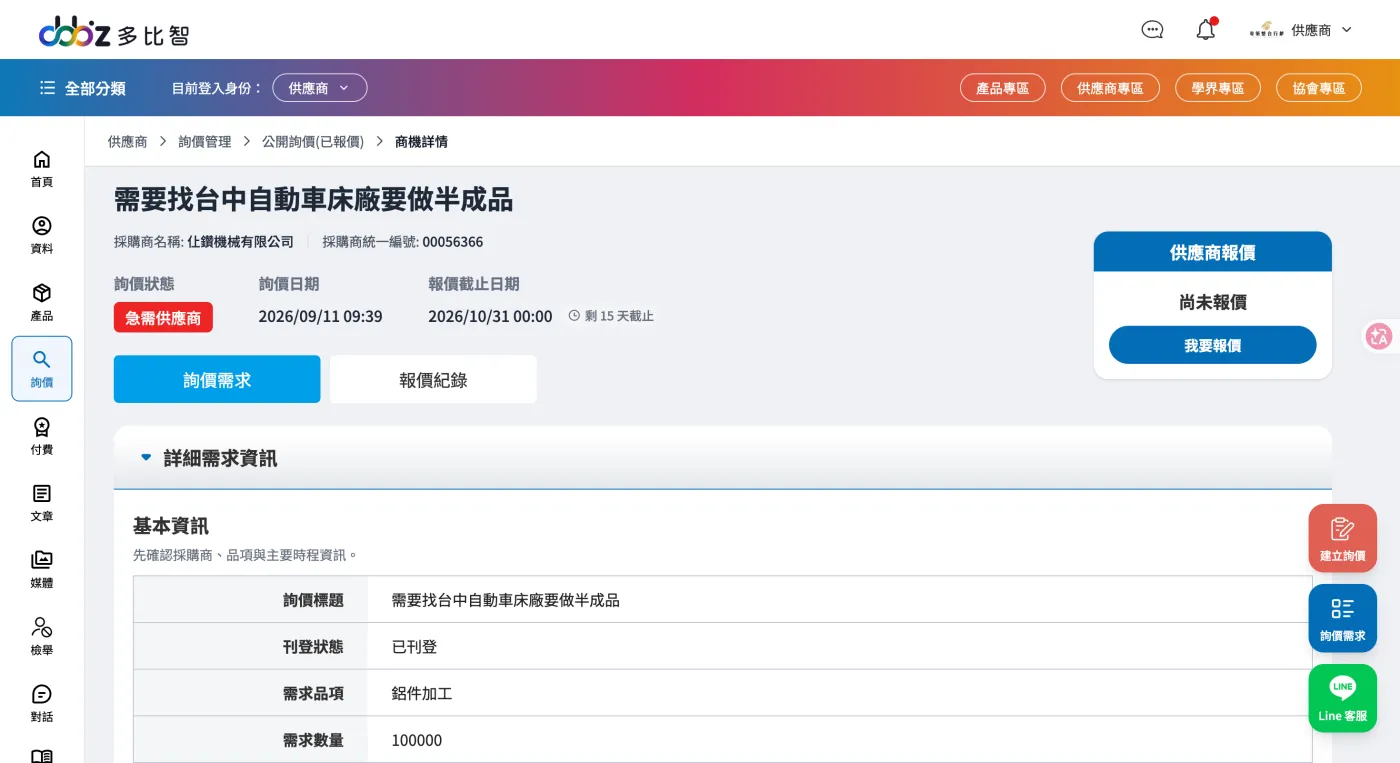This screenshot has width=1400, height=763.
Task: Click the 多比智 logo
Action: (114, 33)
